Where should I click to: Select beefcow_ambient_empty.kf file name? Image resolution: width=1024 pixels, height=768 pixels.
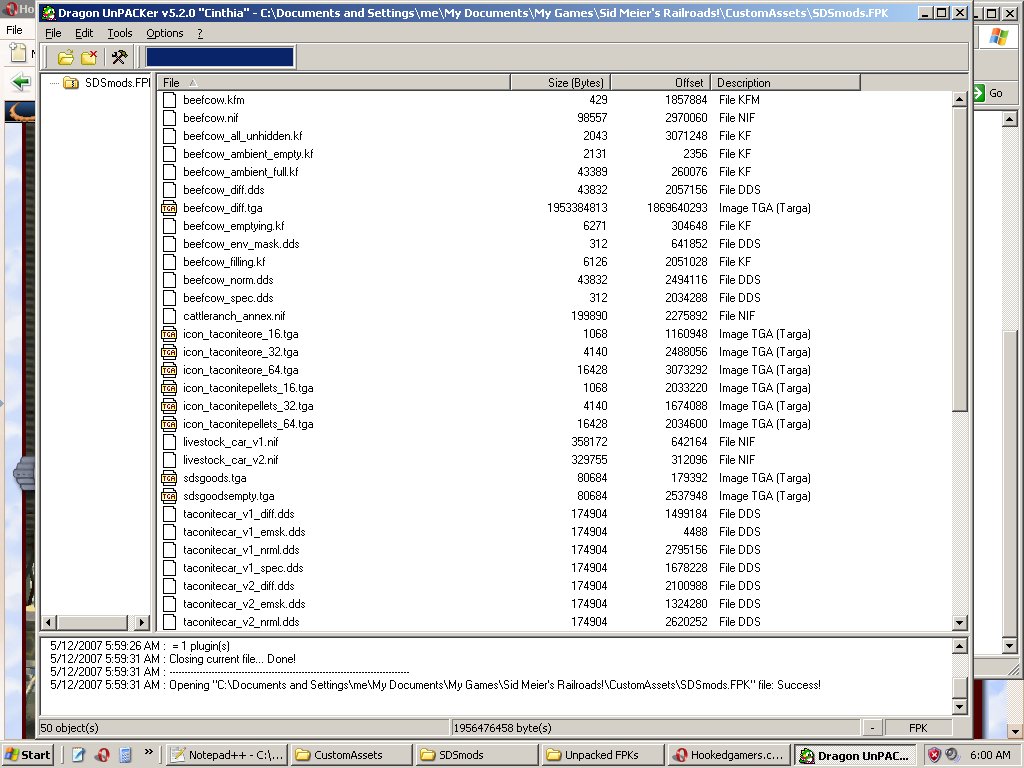click(248, 154)
